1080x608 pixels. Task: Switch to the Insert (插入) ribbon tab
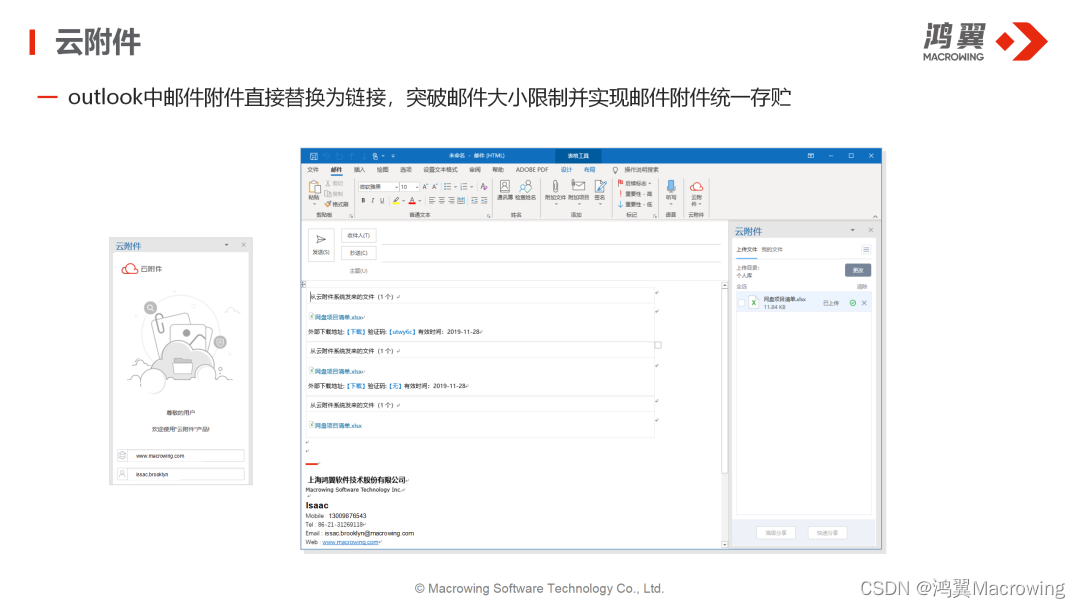[x=360, y=169]
